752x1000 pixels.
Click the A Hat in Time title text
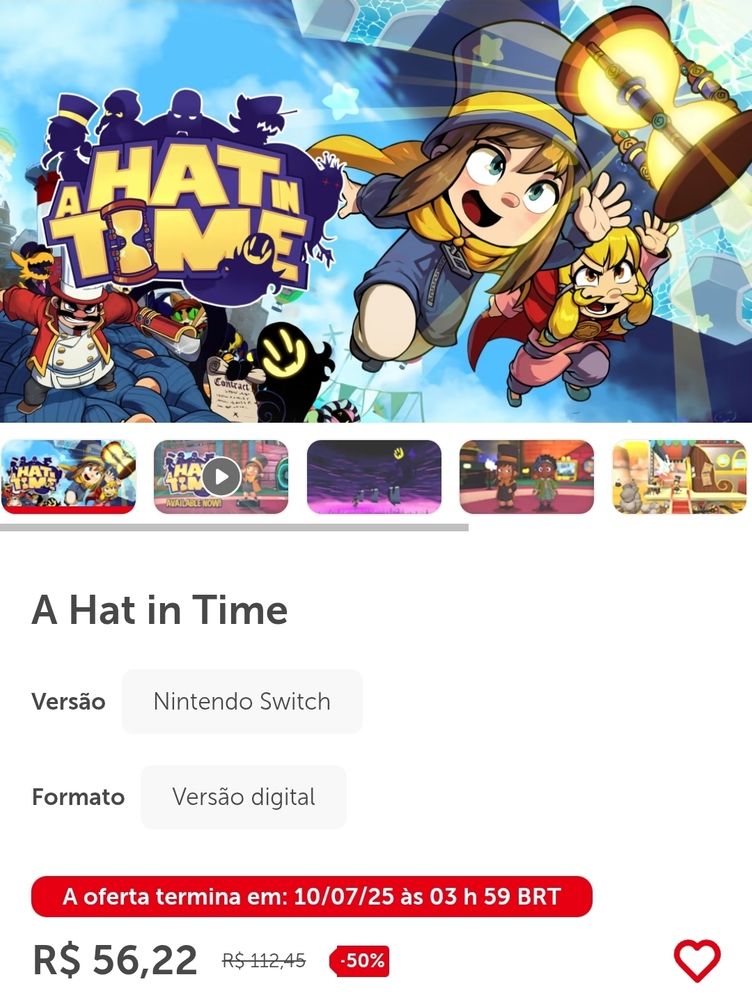click(159, 610)
